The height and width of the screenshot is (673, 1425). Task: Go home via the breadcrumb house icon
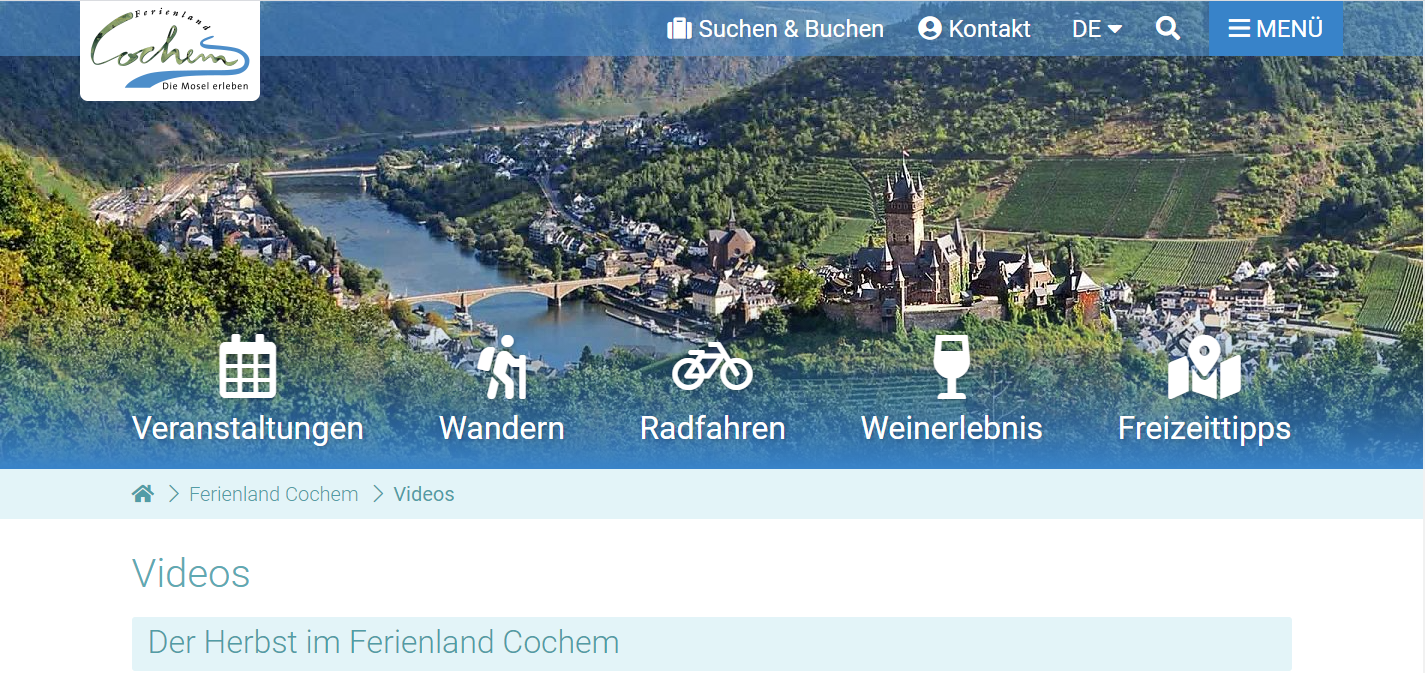click(x=143, y=494)
